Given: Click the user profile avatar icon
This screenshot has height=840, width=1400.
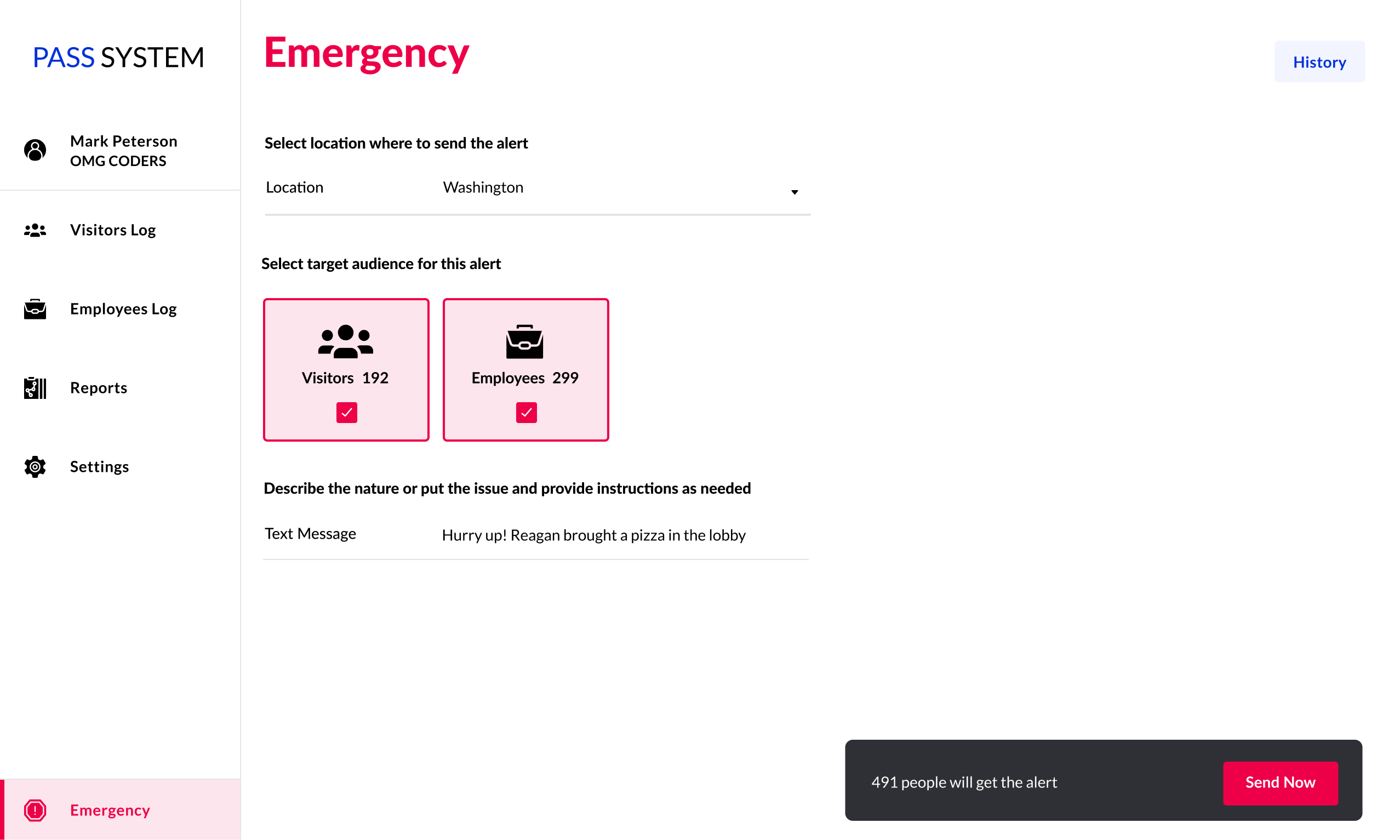Looking at the screenshot, I should click(35, 150).
